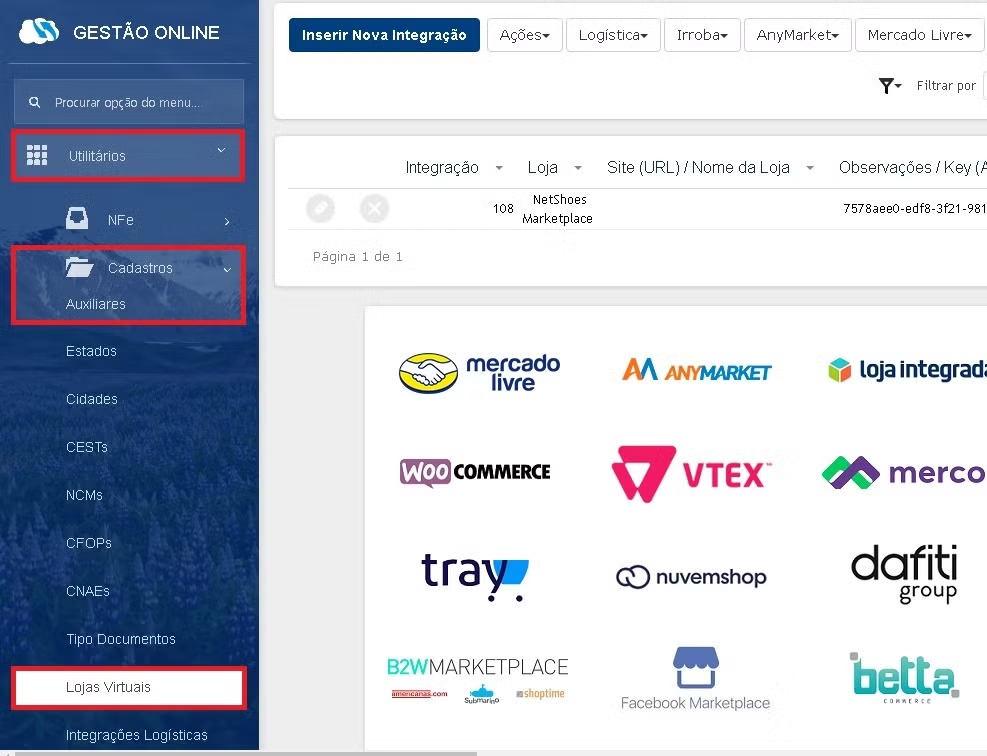Image resolution: width=987 pixels, height=756 pixels.
Task: Select the B2W Marketplace logo
Action: pyautogui.click(x=477, y=680)
